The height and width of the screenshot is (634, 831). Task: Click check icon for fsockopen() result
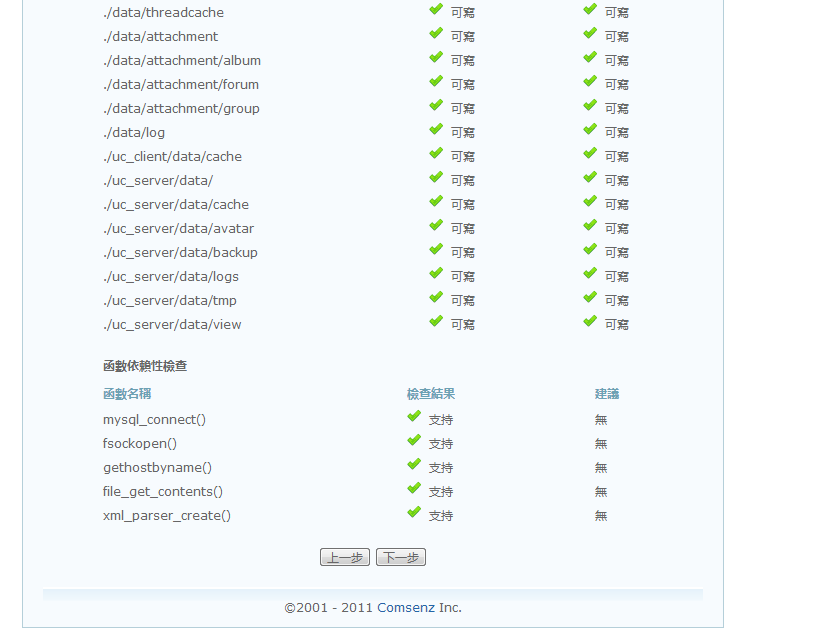414,441
